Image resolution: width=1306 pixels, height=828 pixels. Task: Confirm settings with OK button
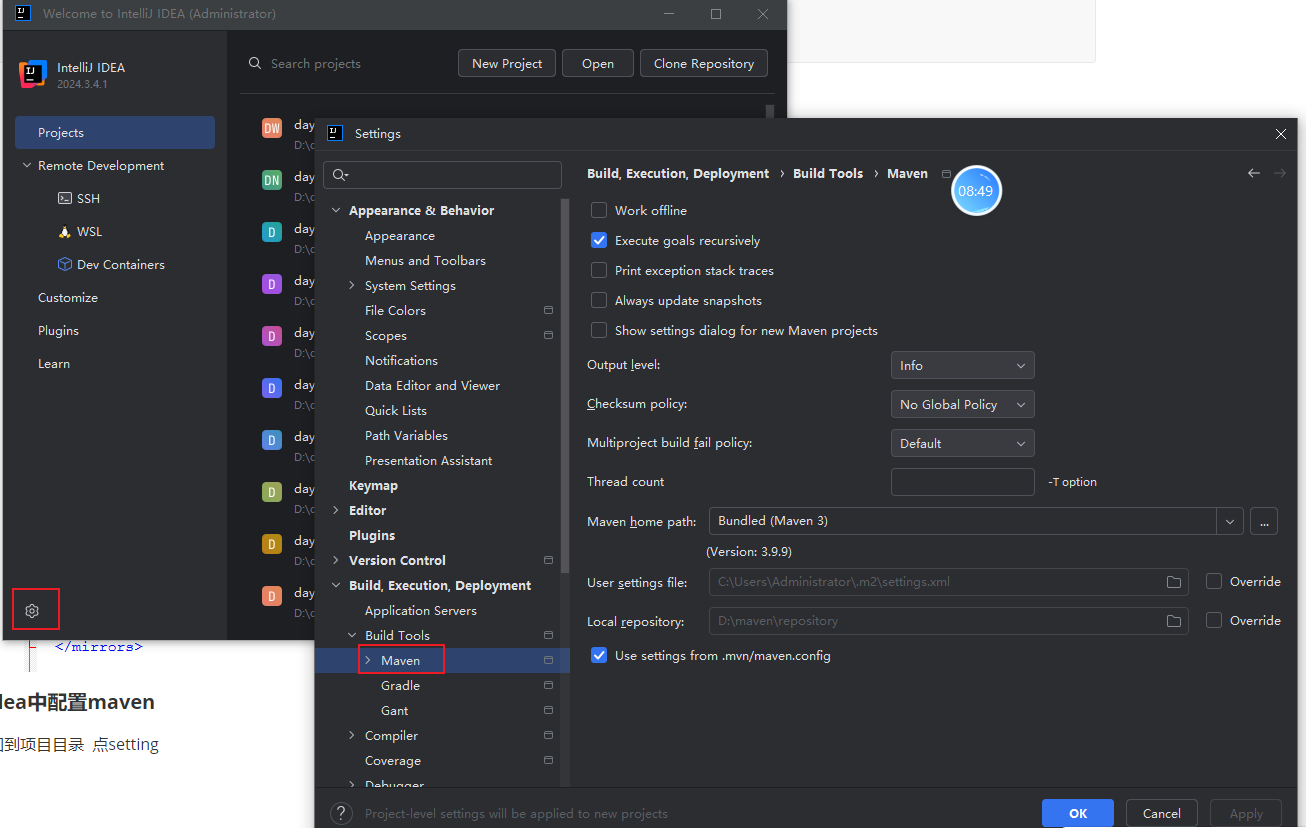(x=1078, y=813)
